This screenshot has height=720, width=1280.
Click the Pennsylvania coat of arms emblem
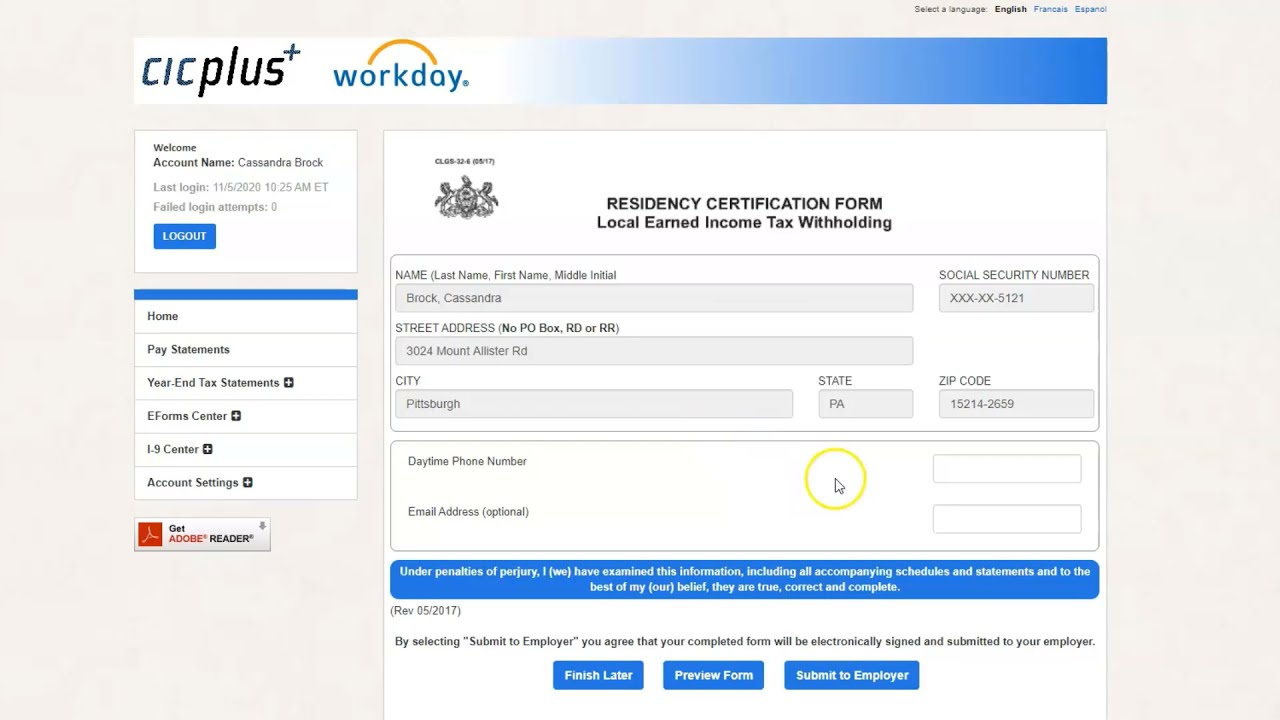point(466,197)
